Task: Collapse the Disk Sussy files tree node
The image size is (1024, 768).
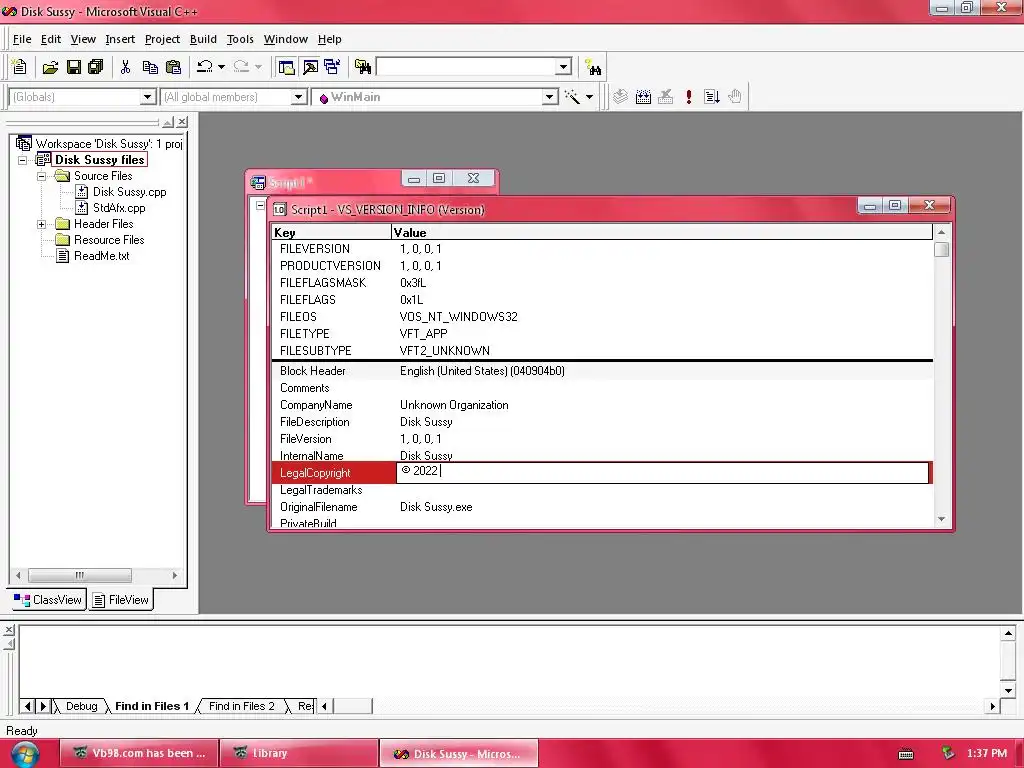Action: [x=23, y=160]
